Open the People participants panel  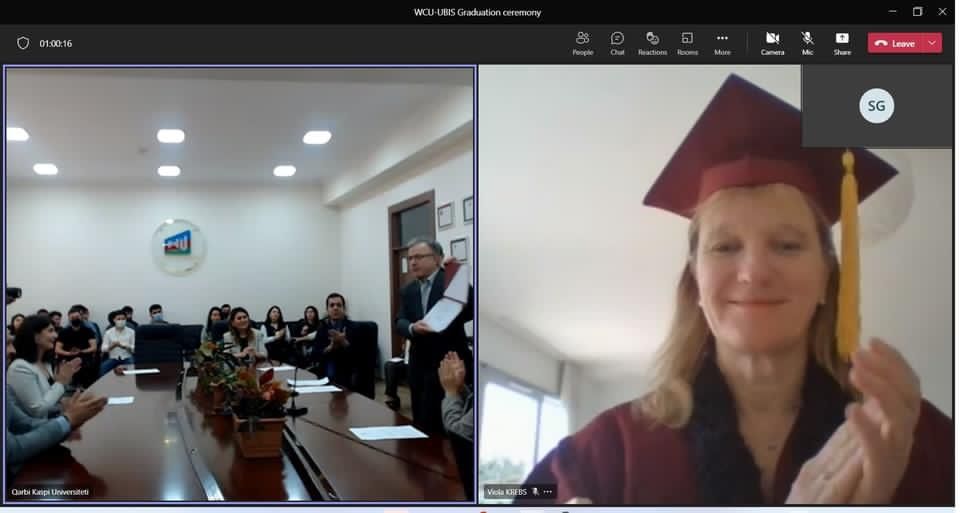[x=582, y=43]
